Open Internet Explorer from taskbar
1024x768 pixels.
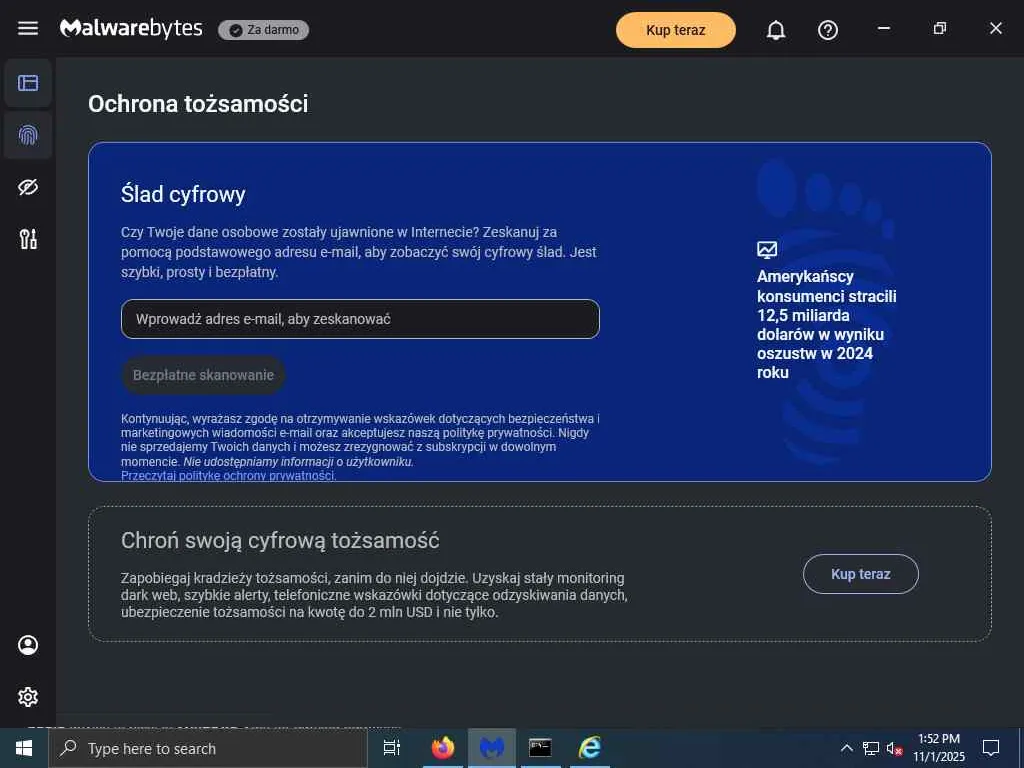590,748
